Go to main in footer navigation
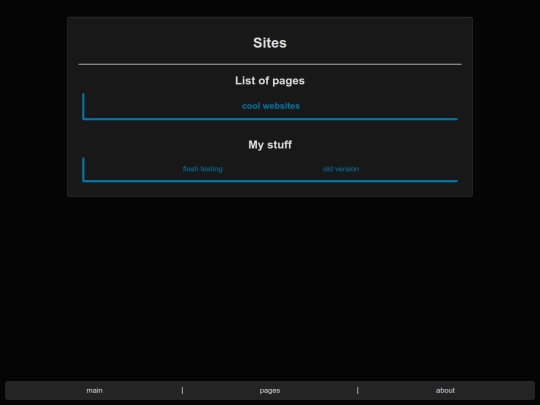 coord(94,391)
